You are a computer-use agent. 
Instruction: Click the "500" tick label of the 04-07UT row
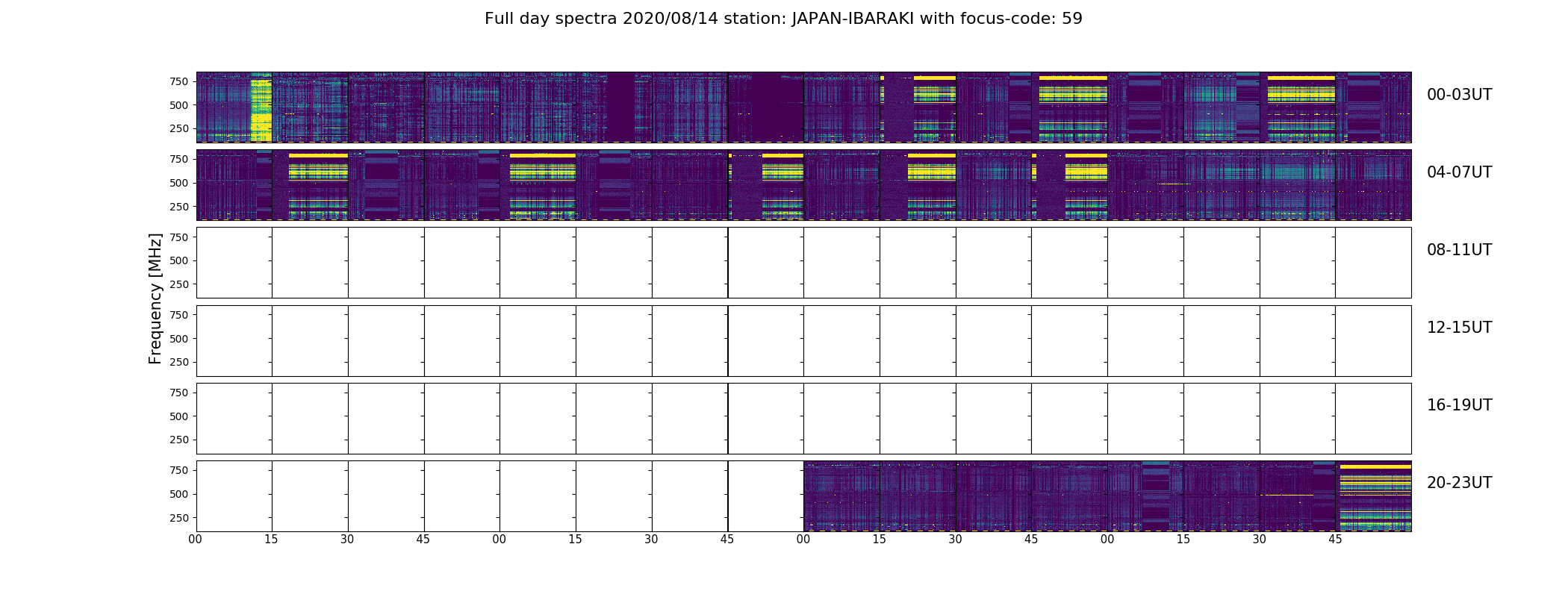pos(179,183)
